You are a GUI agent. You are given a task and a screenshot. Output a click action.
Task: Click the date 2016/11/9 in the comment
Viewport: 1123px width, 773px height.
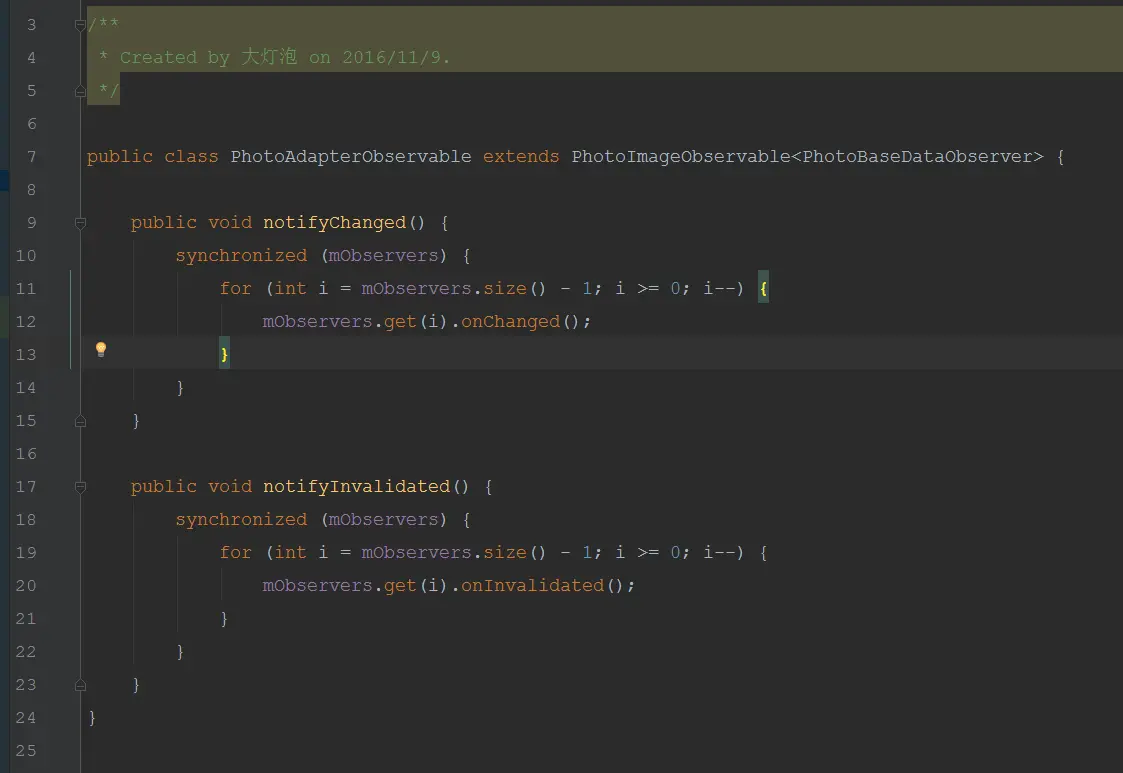coord(391,57)
